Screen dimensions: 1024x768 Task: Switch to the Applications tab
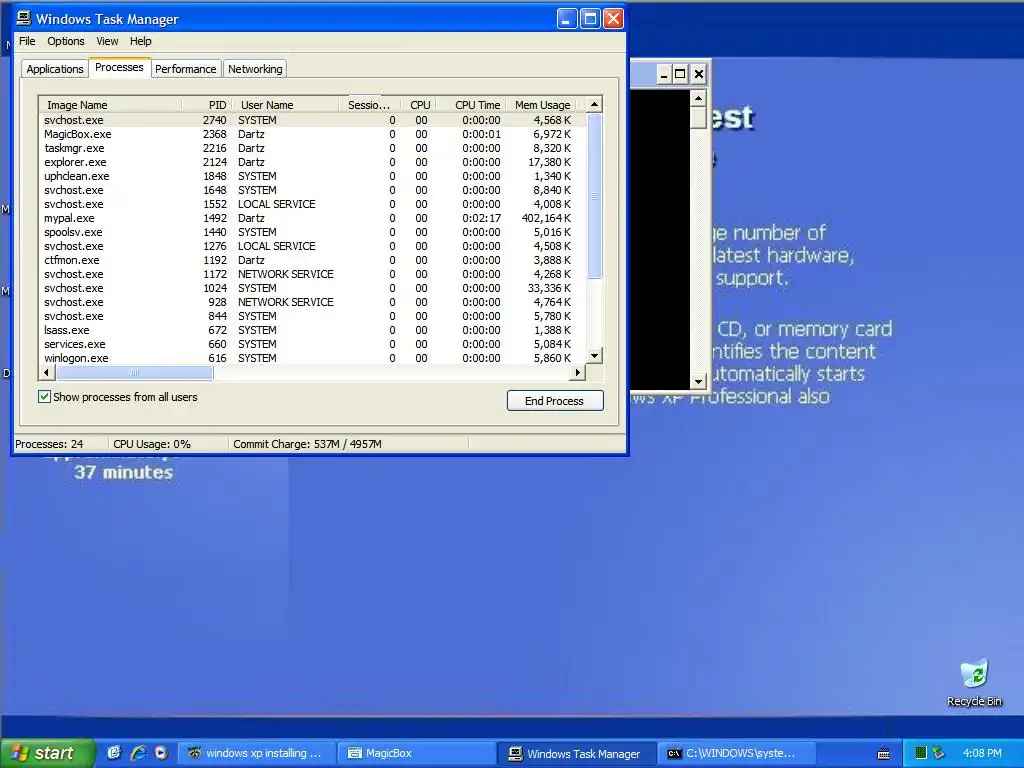[x=55, y=69]
